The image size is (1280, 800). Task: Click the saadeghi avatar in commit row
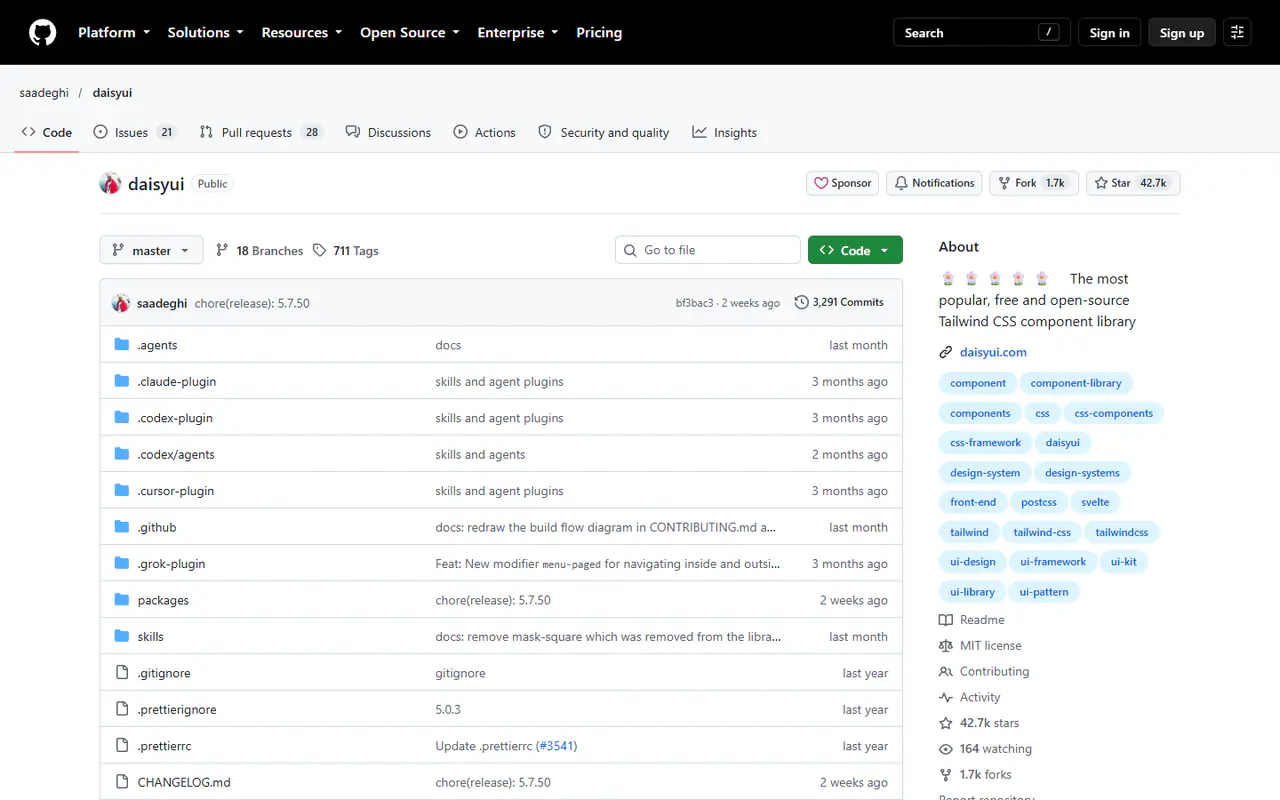coord(121,303)
